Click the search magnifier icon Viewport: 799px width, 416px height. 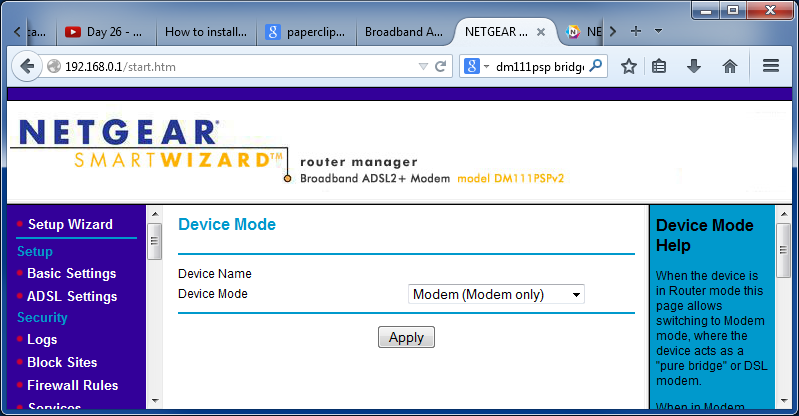595,66
